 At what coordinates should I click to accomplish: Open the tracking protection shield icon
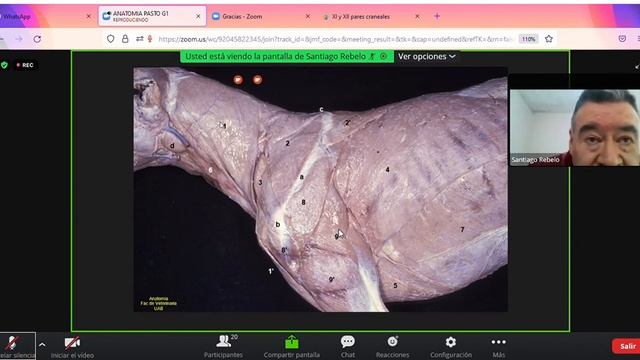click(111, 39)
